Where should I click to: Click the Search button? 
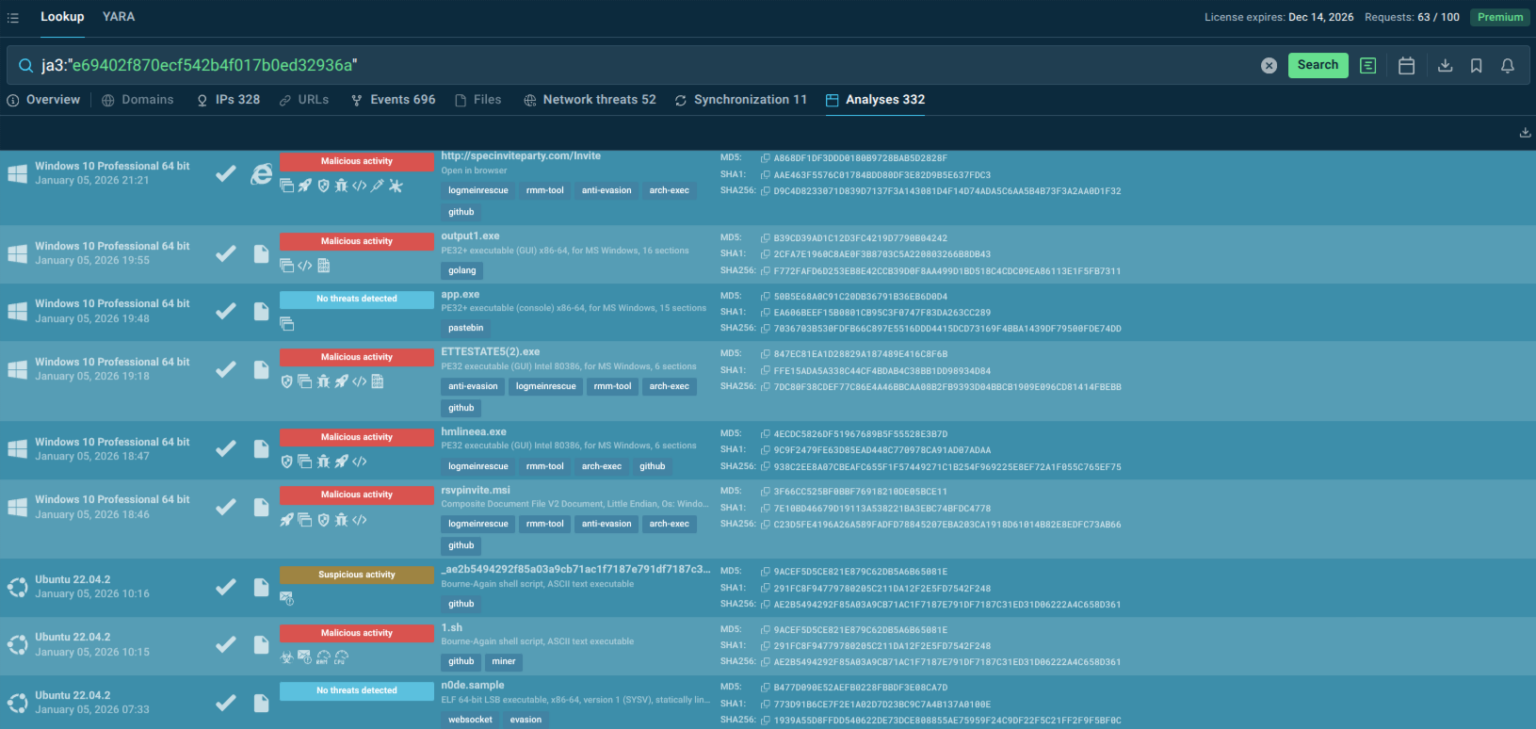1317,64
